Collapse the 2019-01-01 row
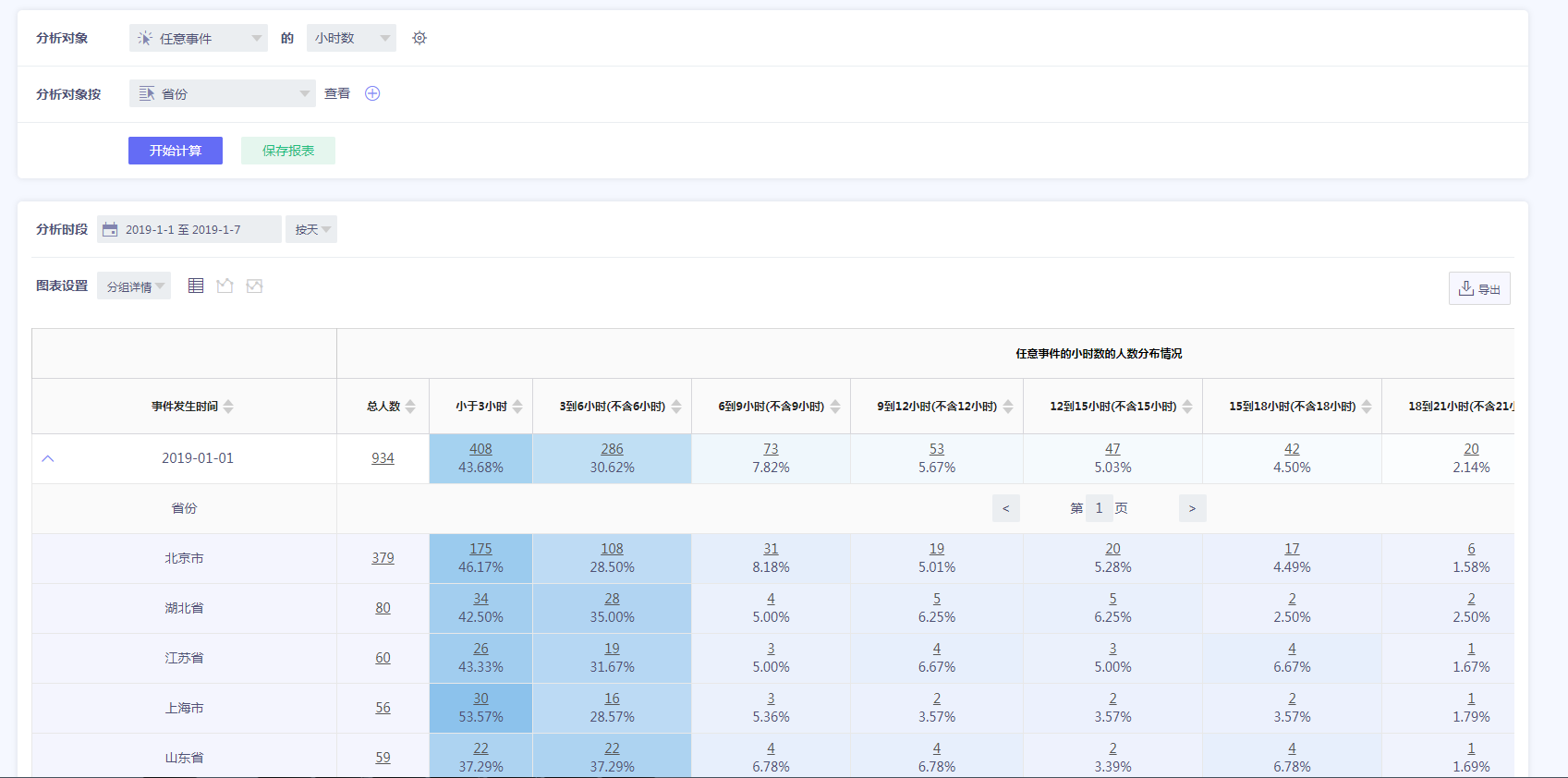This screenshot has width=1568, height=778. 48,458
